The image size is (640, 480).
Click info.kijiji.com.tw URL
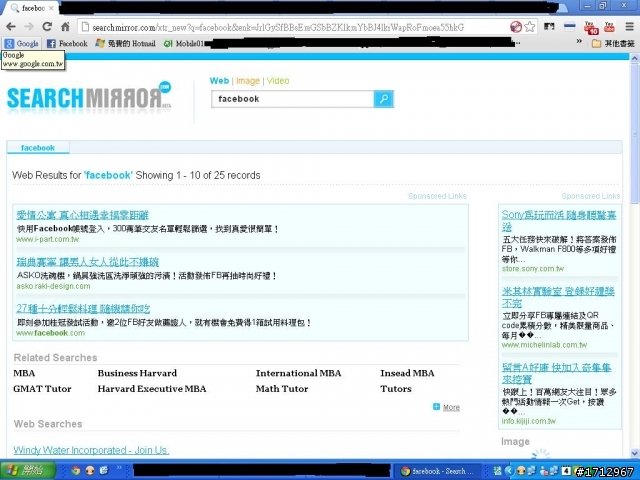pos(529,421)
